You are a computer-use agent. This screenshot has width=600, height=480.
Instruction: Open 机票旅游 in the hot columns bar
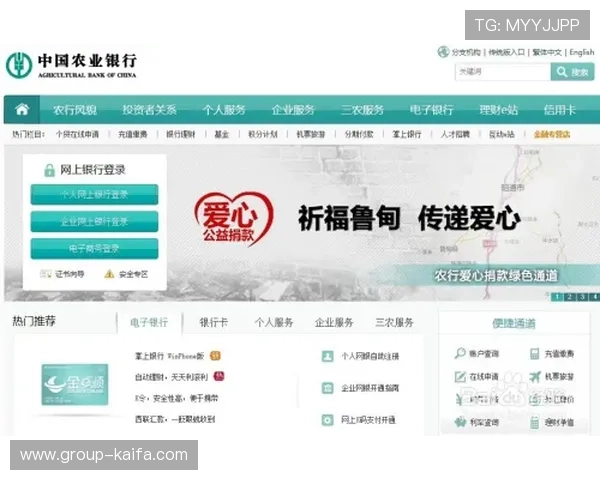(311, 134)
